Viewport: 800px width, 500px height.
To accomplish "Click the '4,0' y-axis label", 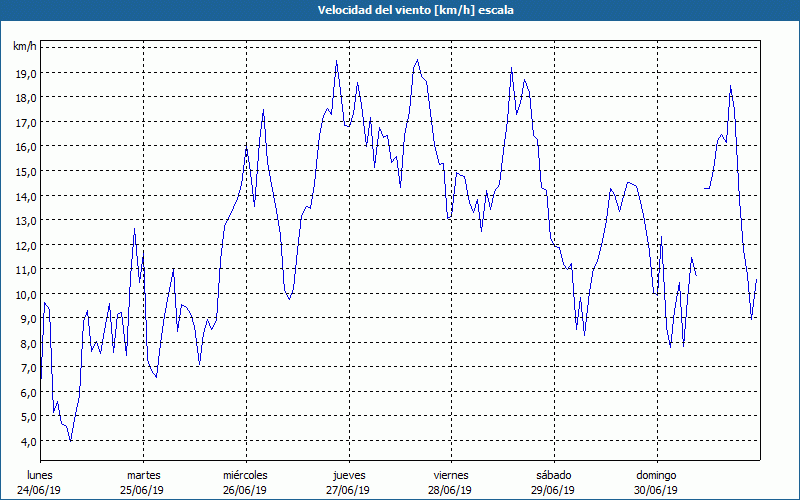I will click(28, 443).
